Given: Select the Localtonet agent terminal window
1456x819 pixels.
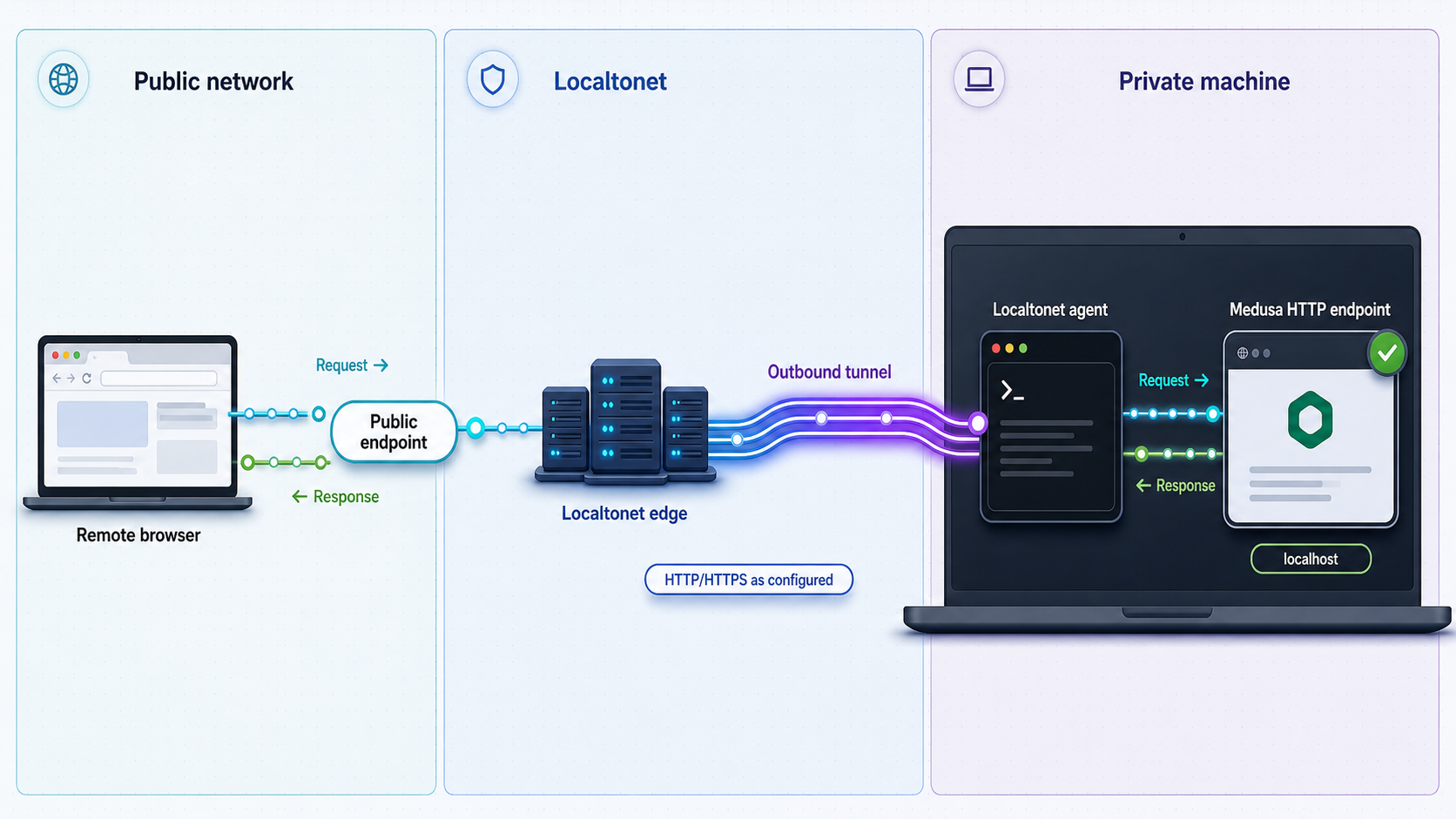Looking at the screenshot, I should [1051, 426].
